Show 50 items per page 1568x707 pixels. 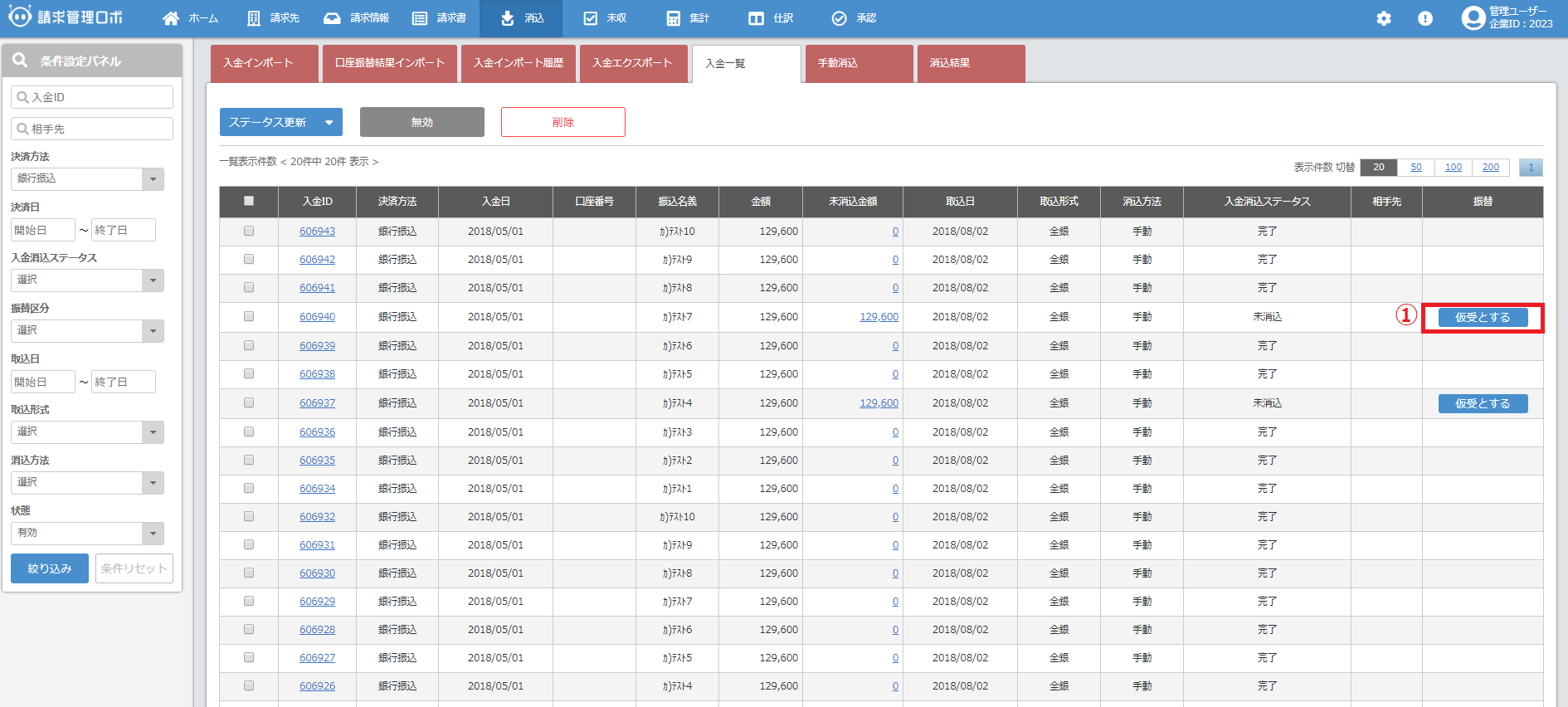tap(1416, 168)
